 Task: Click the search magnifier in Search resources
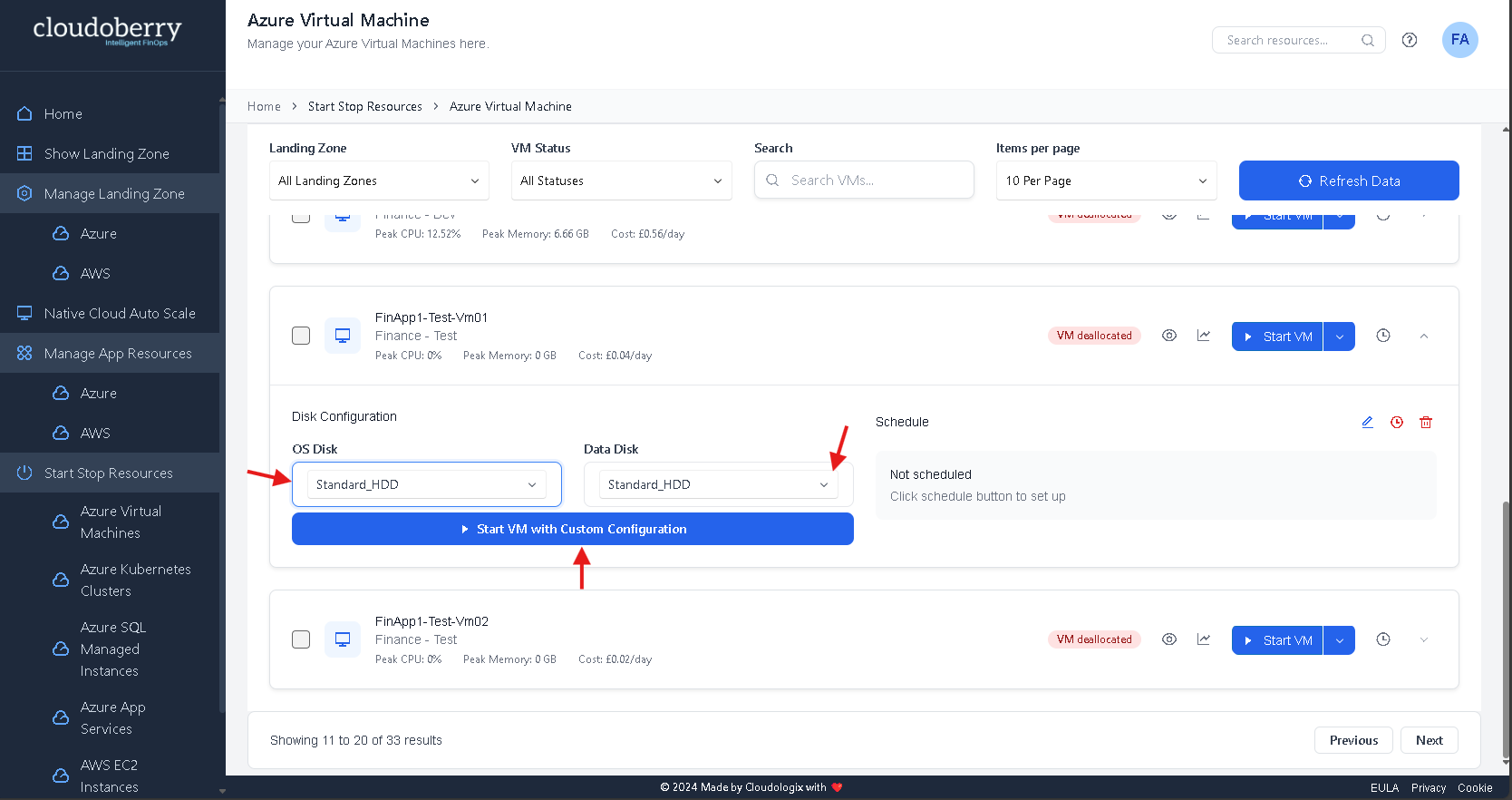(x=1368, y=40)
